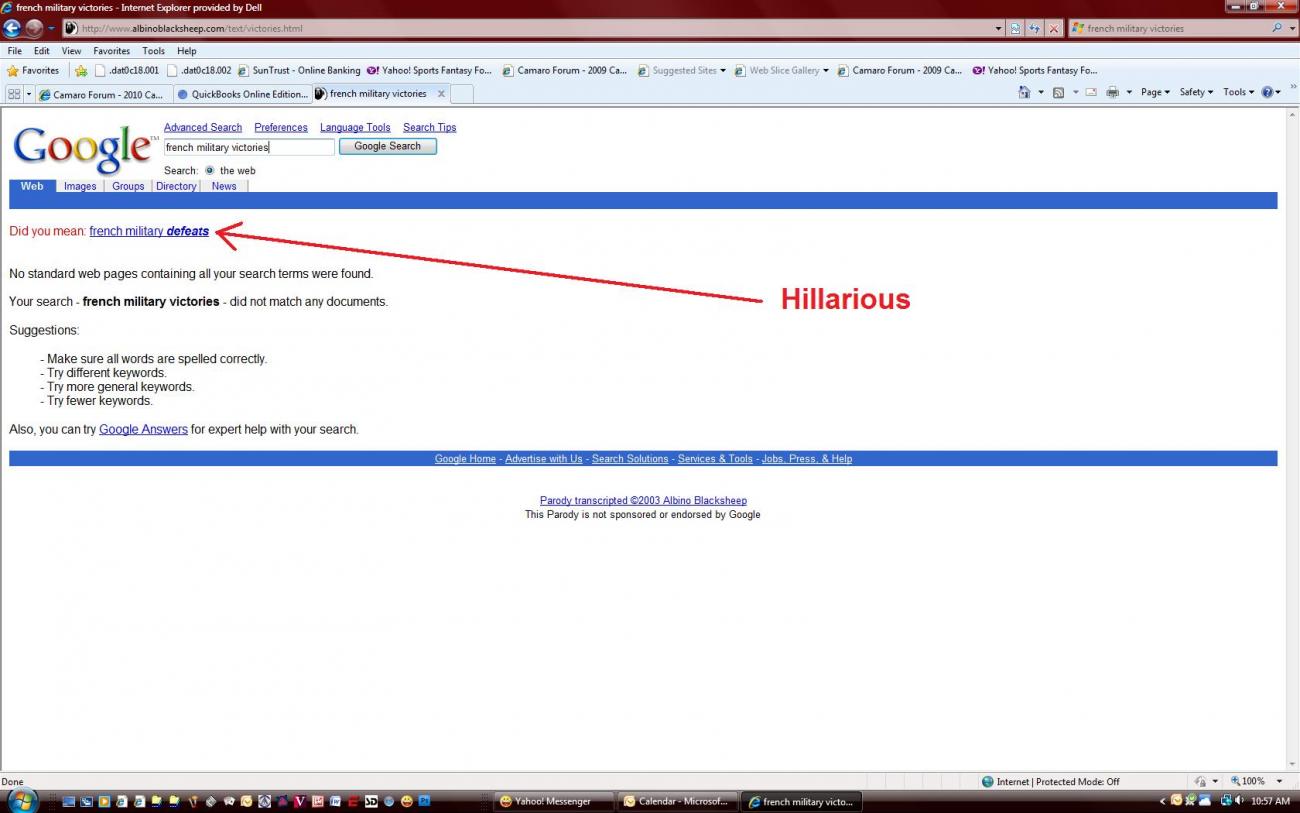Select 'the web' radio button

(210, 170)
